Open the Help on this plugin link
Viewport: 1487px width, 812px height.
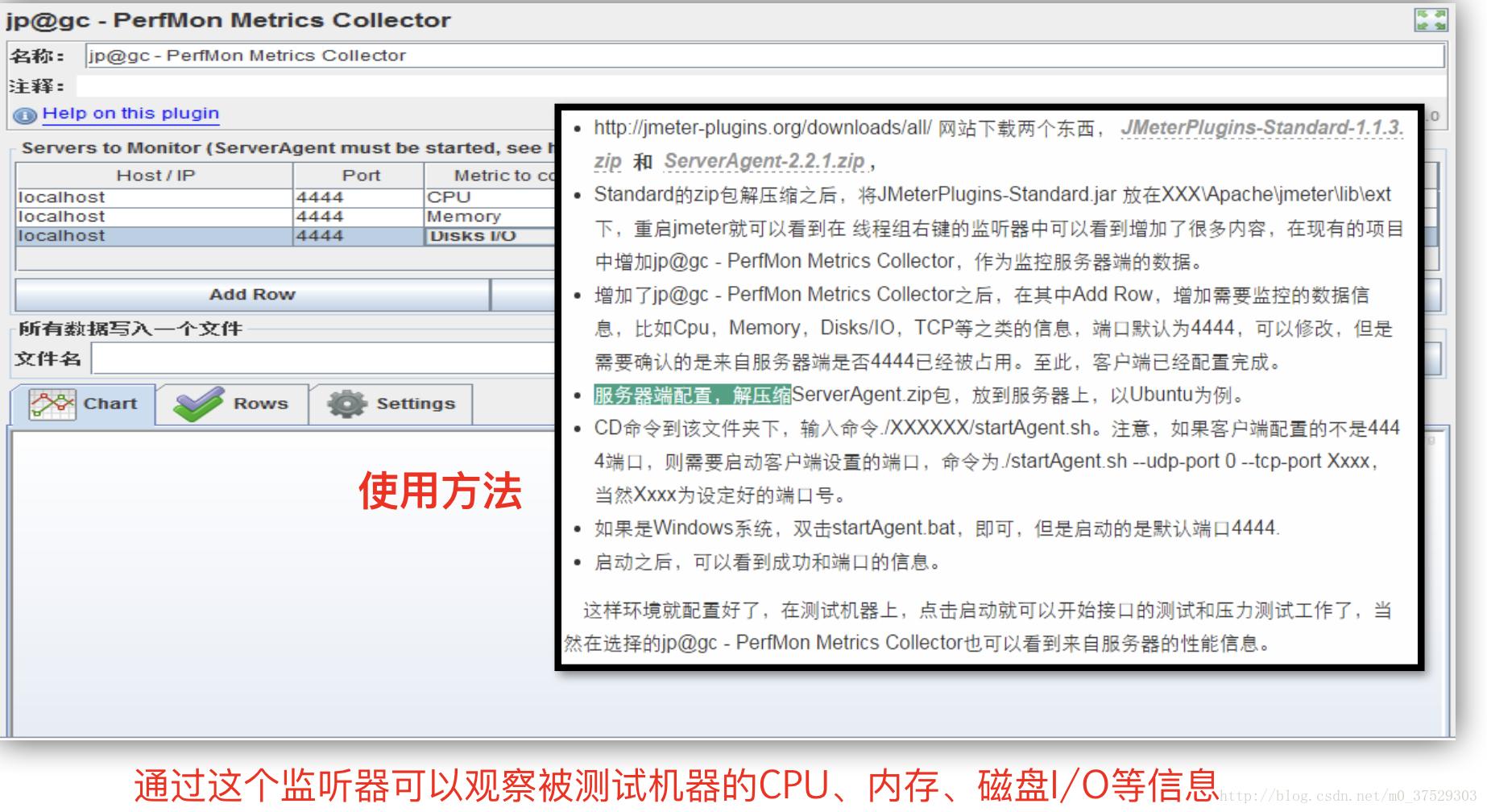(130, 113)
